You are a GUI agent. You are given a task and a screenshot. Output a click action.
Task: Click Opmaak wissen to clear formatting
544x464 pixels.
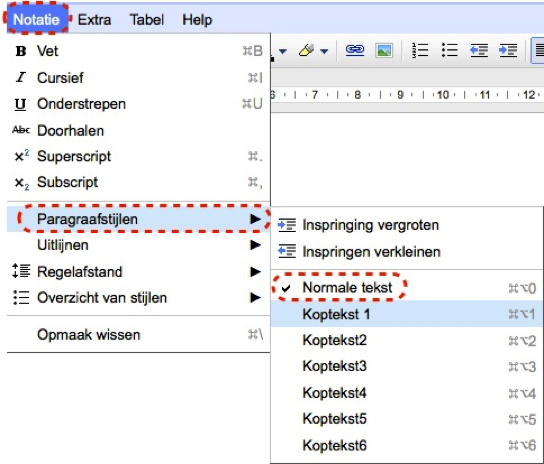click(x=138, y=335)
